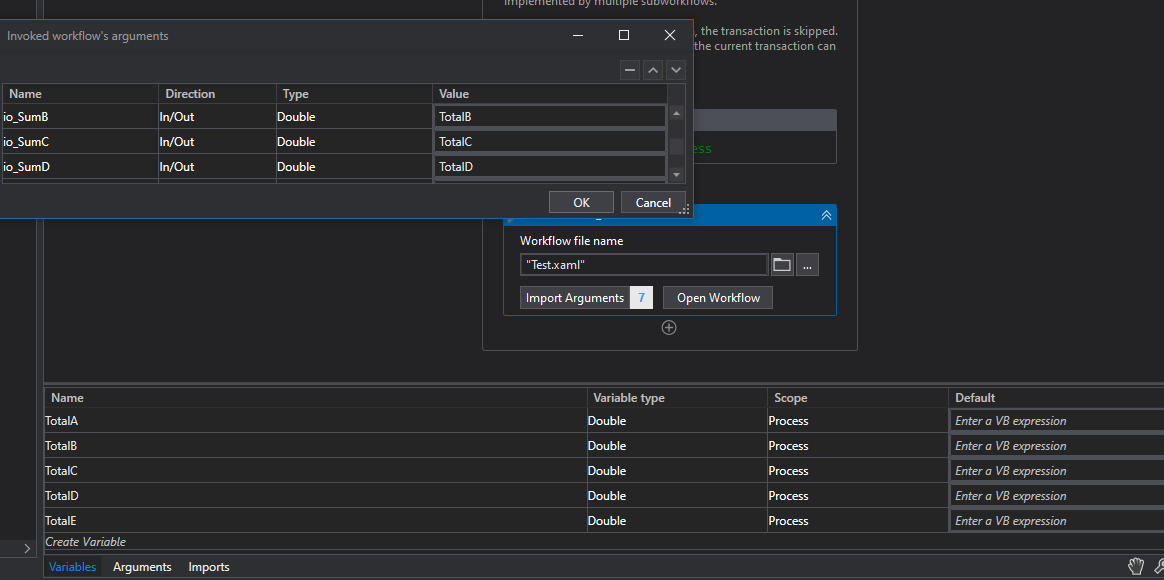The width and height of the screenshot is (1164, 580).
Task: Click the Import Arguments button
Action: coord(575,298)
